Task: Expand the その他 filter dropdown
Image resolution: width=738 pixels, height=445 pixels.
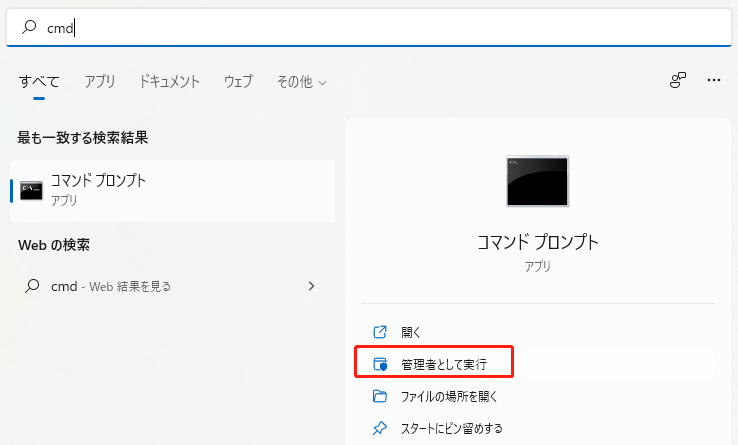Action: point(300,81)
